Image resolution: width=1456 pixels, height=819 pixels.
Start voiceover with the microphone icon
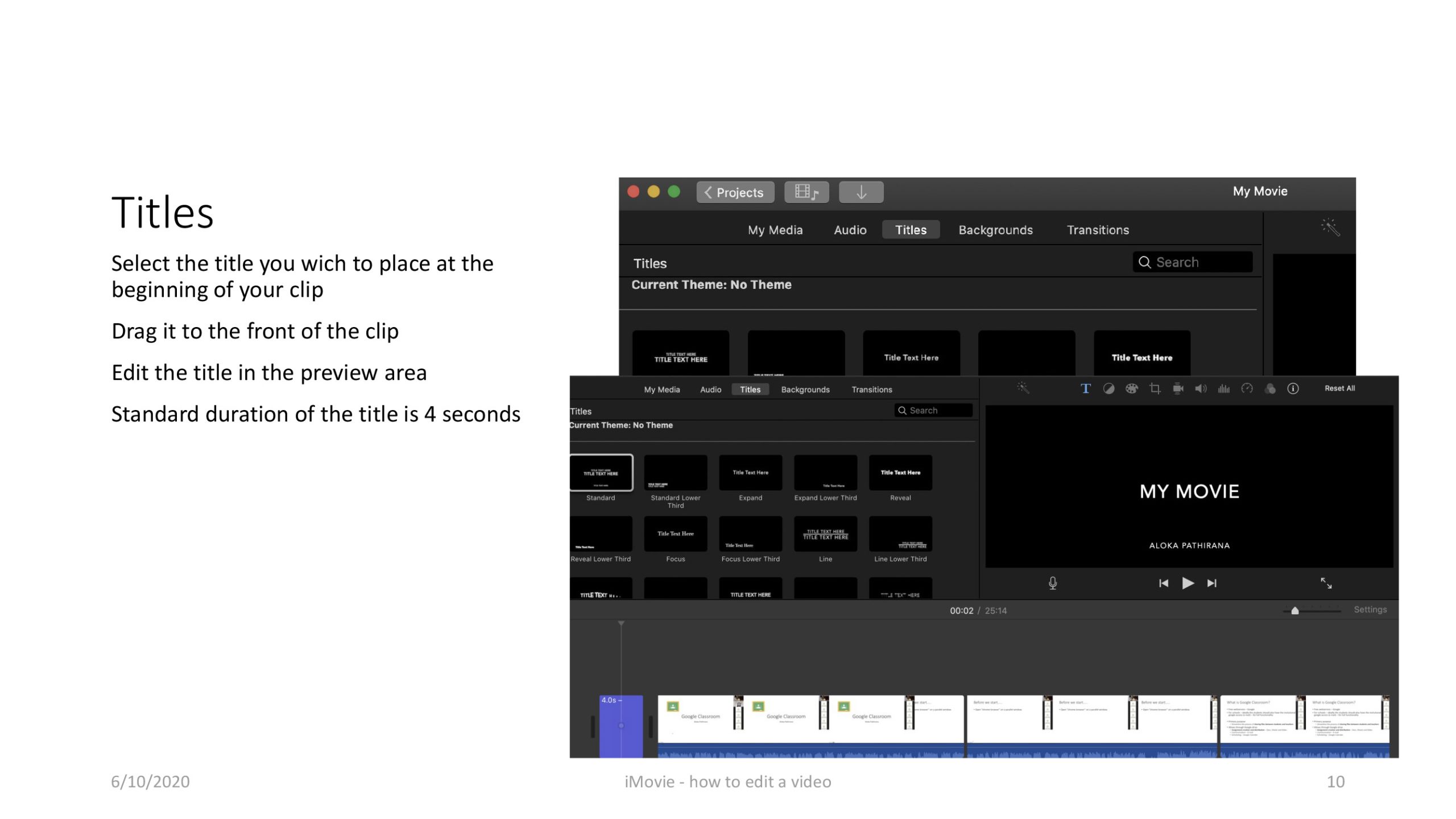click(x=1053, y=583)
